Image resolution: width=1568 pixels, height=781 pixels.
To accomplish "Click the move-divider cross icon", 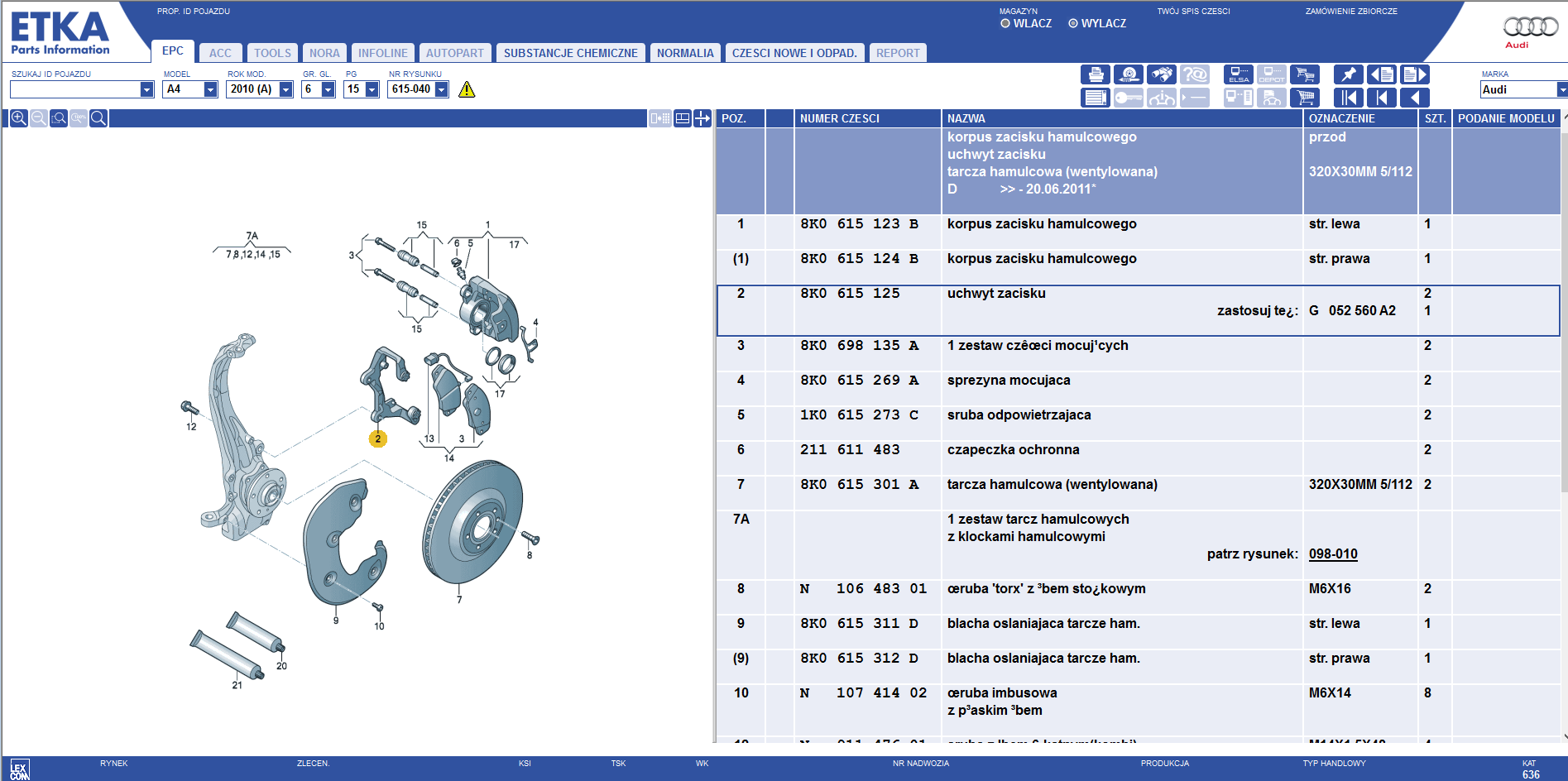I will click(x=702, y=118).
